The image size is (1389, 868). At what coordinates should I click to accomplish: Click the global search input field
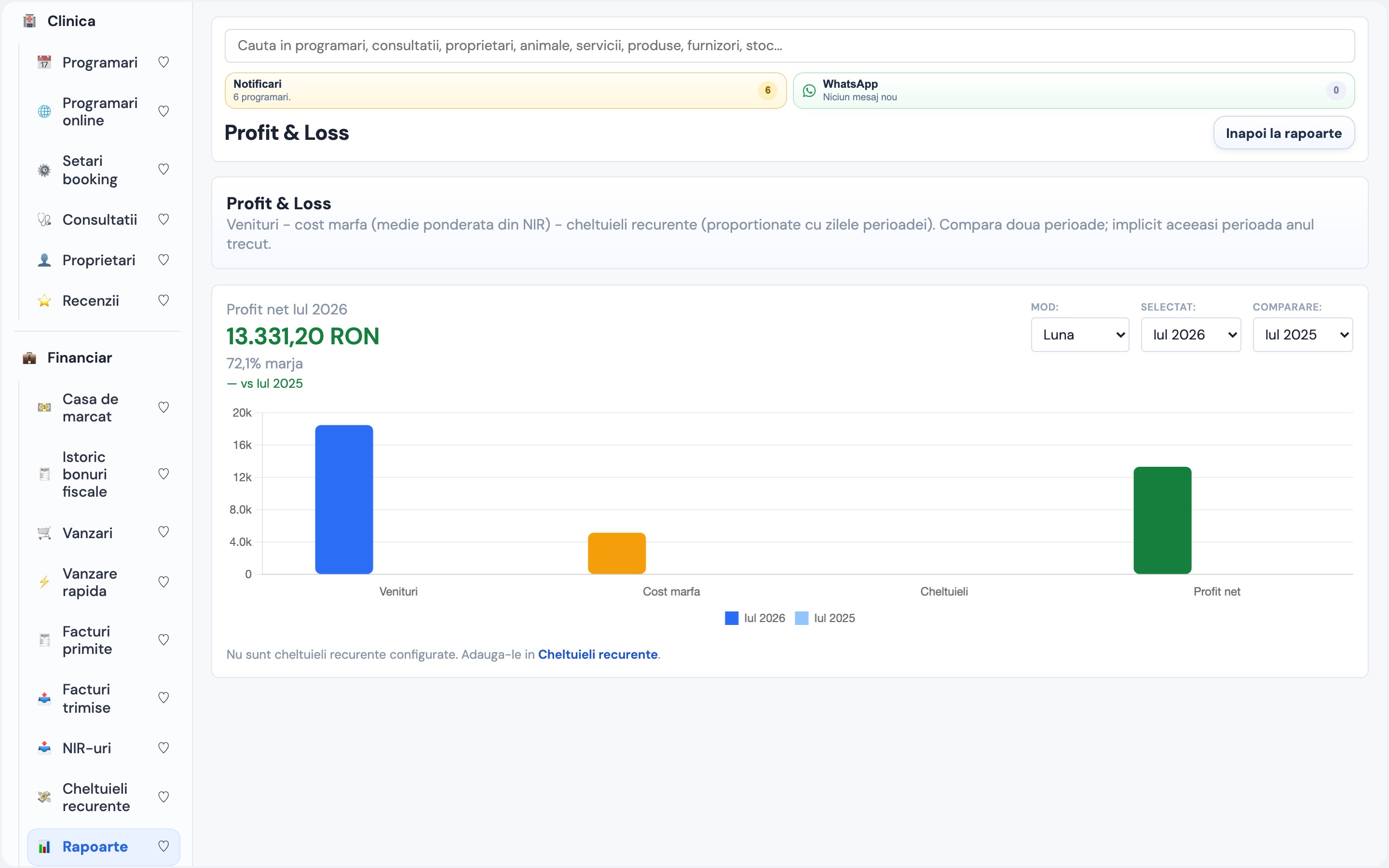click(790, 46)
